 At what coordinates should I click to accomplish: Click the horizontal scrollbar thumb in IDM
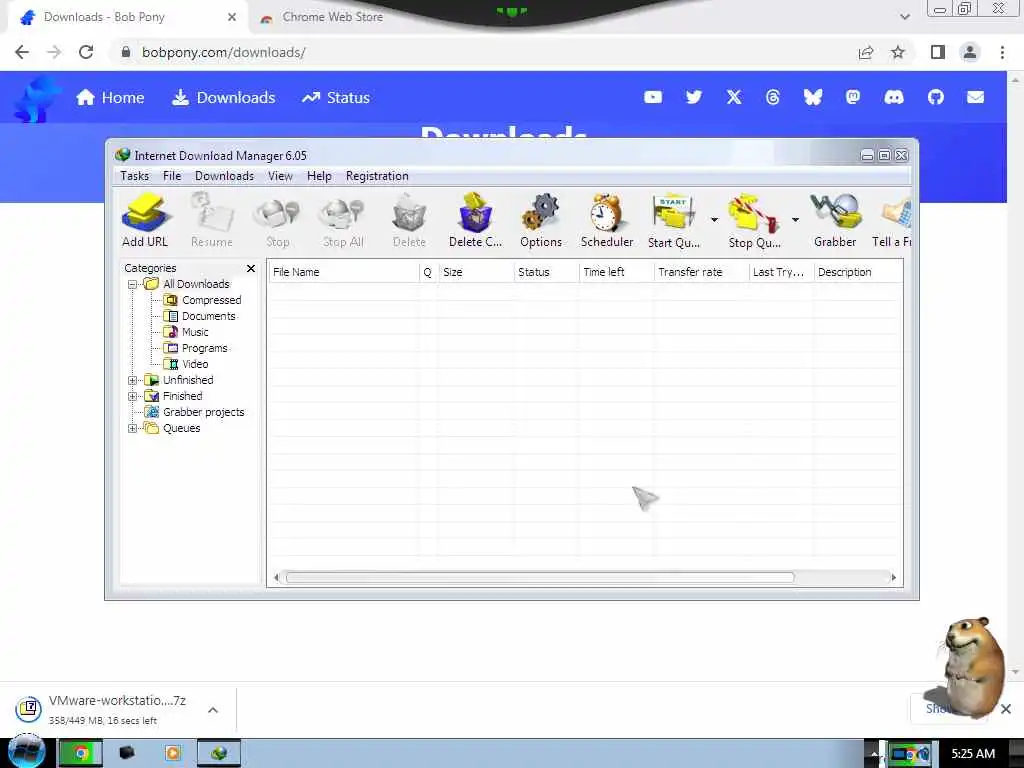(x=540, y=577)
